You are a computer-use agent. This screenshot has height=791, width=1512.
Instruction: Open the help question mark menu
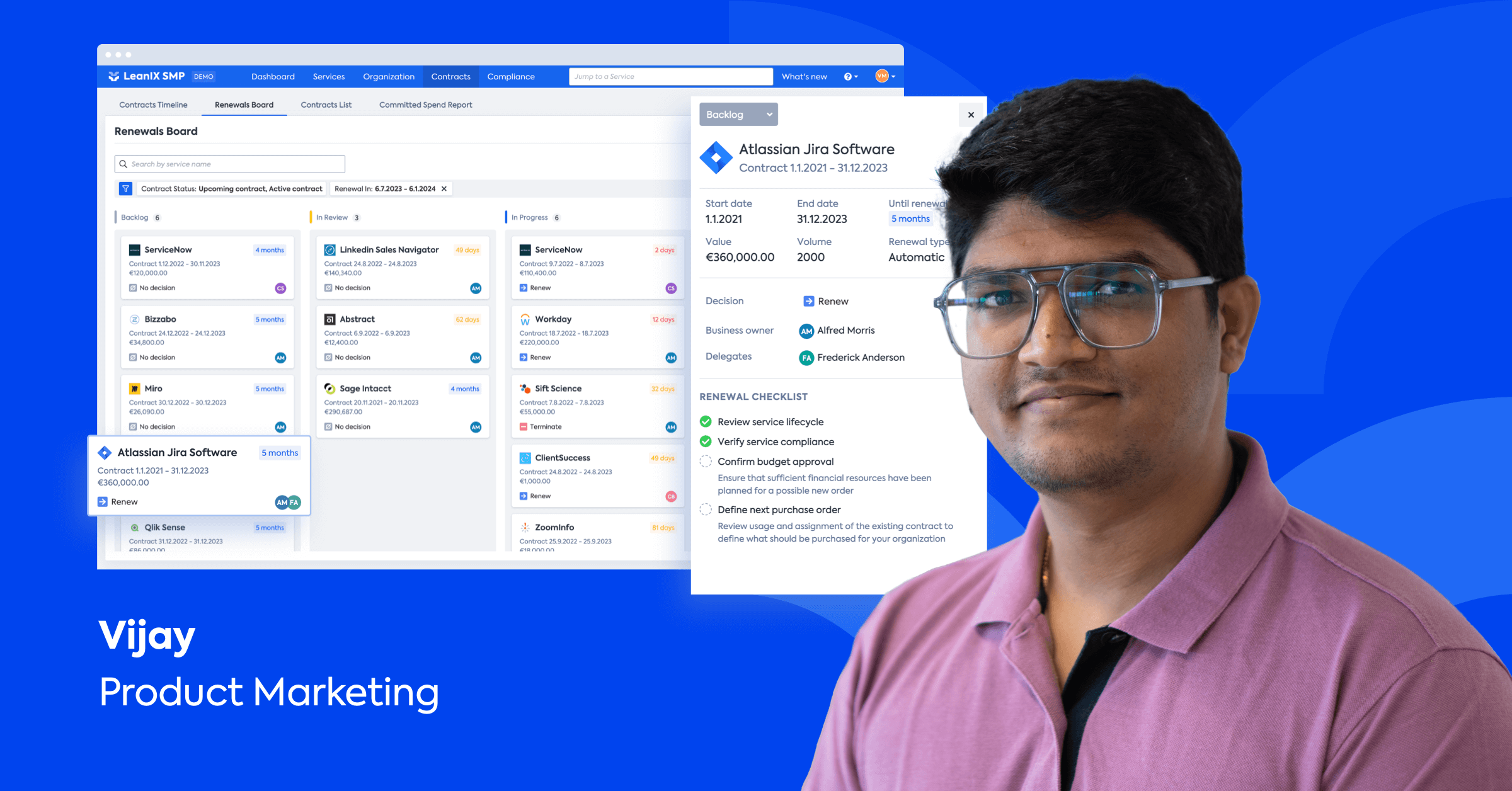point(850,77)
